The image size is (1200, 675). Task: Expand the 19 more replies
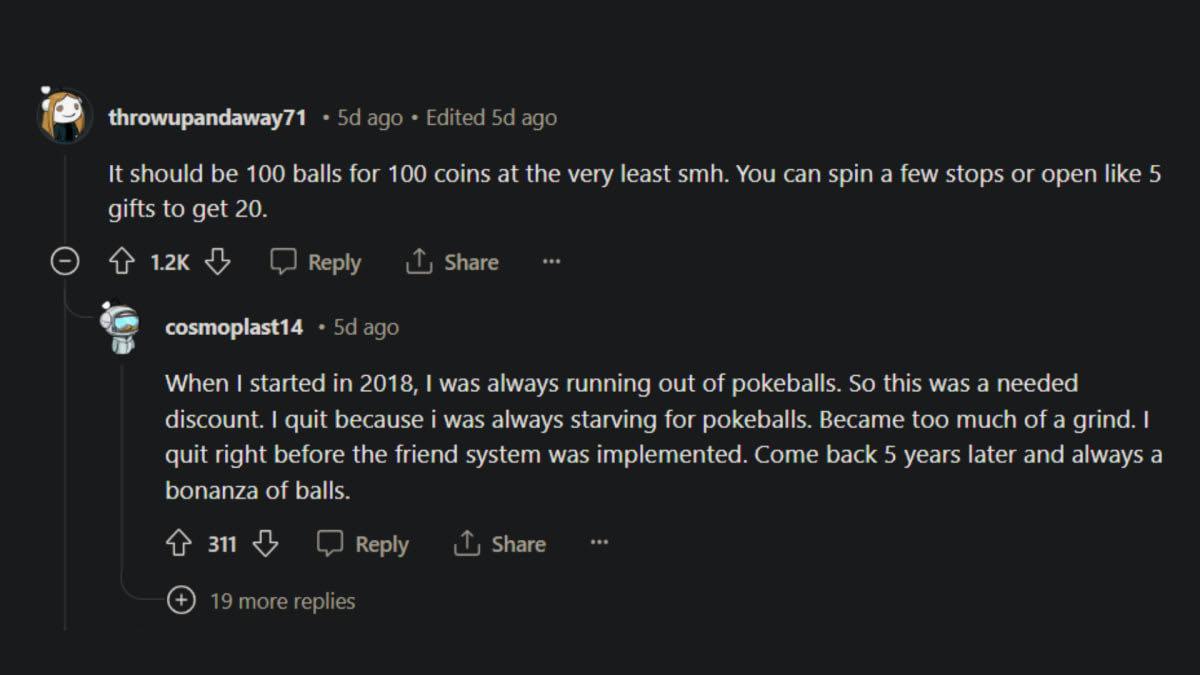click(181, 601)
